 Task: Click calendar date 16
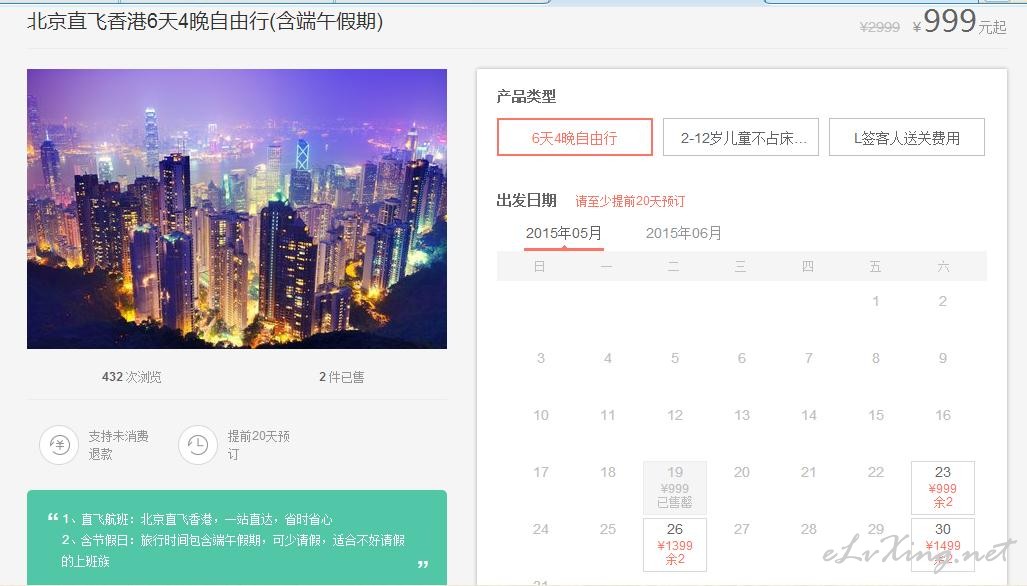(x=943, y=415)
